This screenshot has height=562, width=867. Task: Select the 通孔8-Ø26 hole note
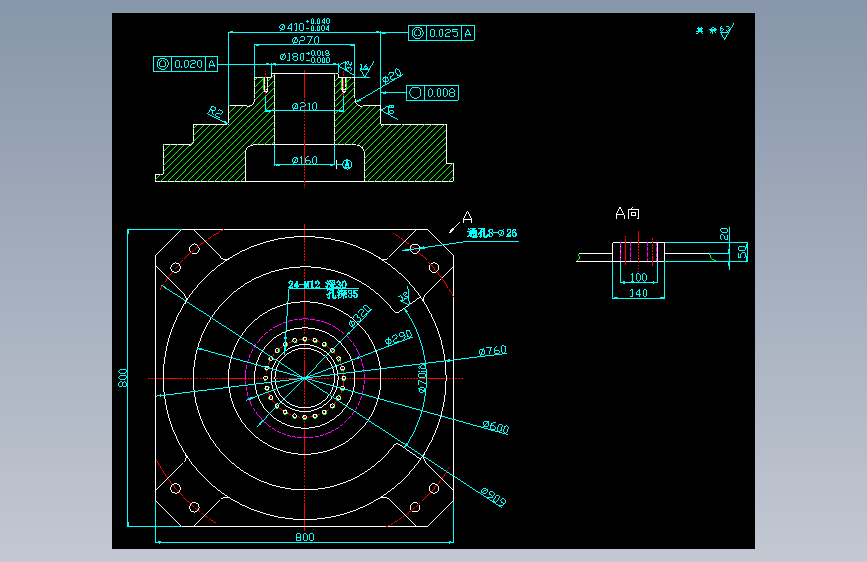pyautogui.click(x=492, y=233)
